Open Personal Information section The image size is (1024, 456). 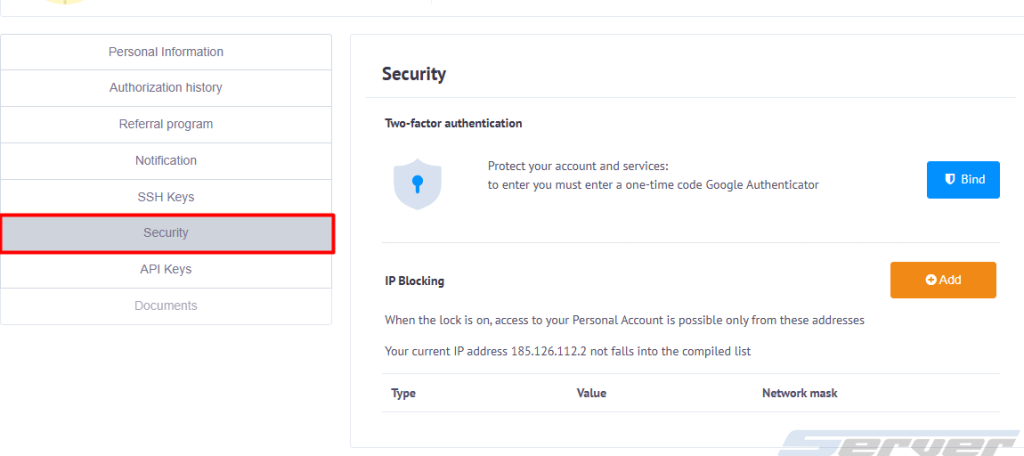point(166,52)
